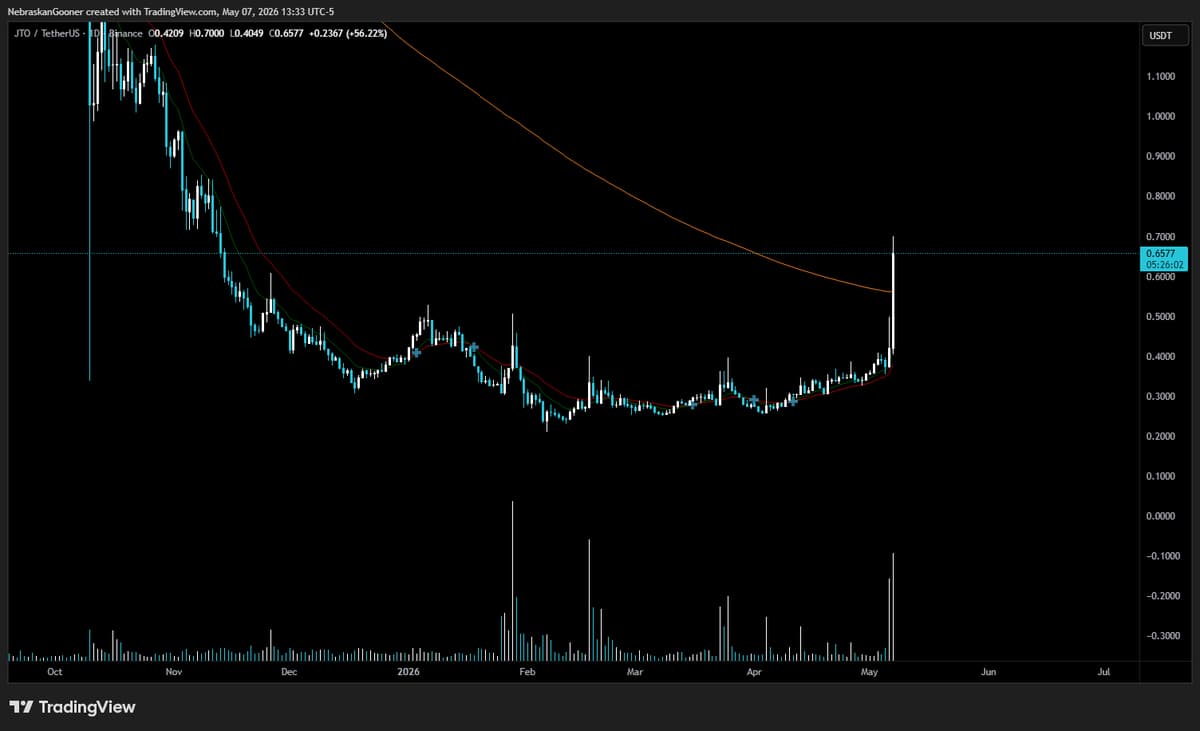Click the 0.1000 price axis label
The width and height of the screenshot is (1200, 731).
point(1161,476)
